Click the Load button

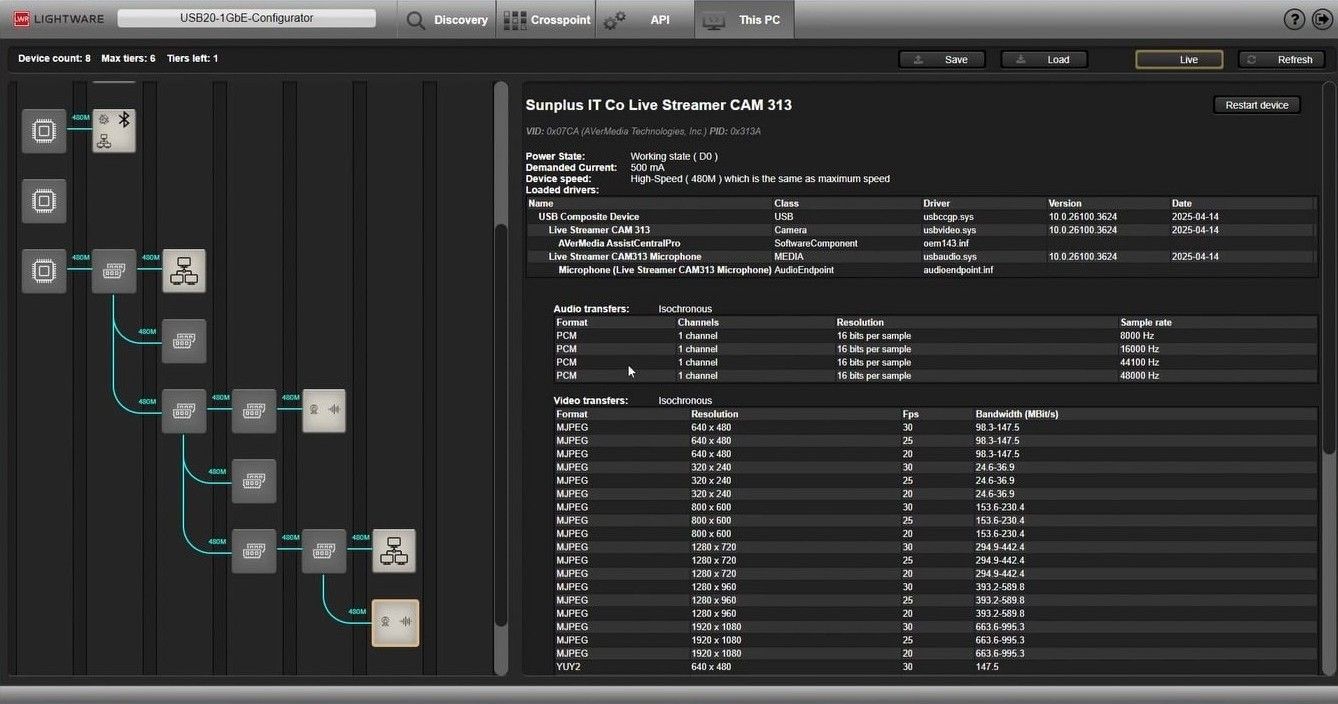point(1046,59)
